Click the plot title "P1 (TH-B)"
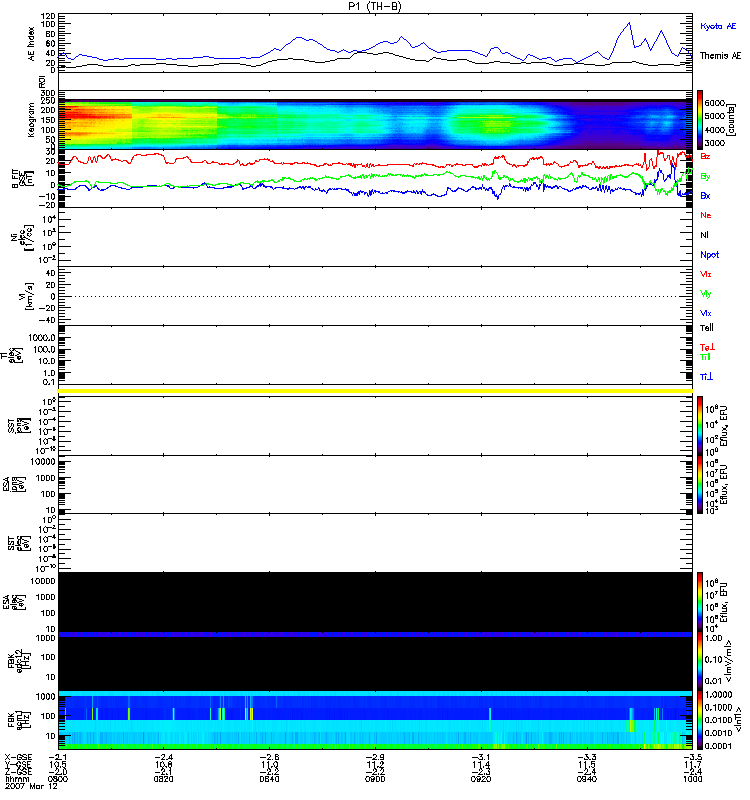This screenshot has height=800, width=750. 375,6
